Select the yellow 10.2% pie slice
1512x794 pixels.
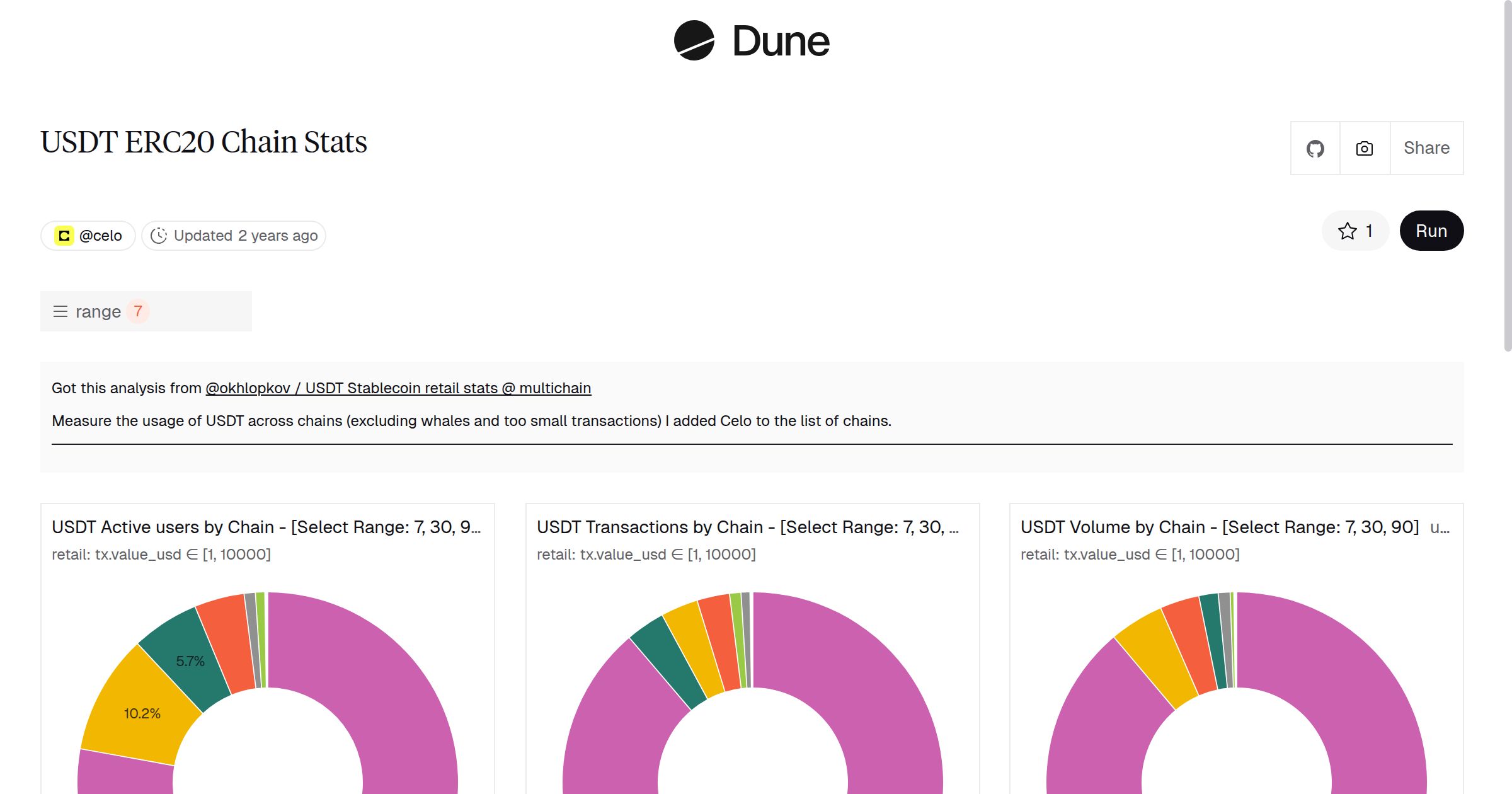pos(142,712)
